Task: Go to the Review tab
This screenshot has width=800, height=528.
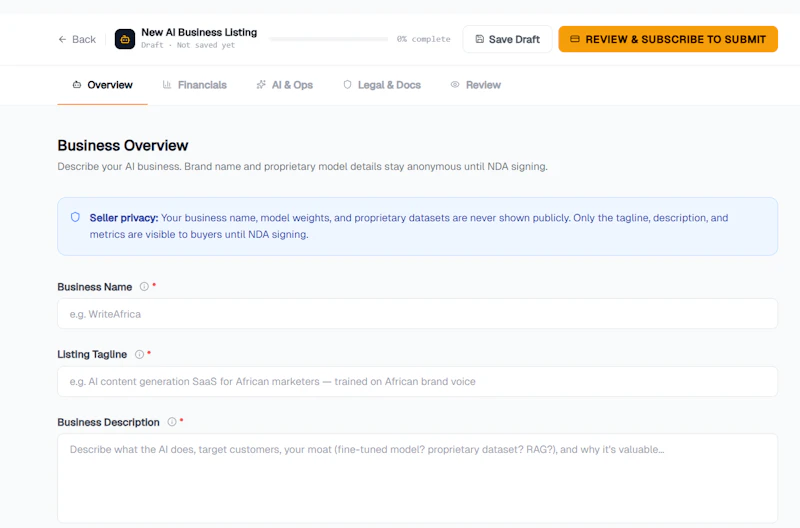Action: (x=476, y=85)
